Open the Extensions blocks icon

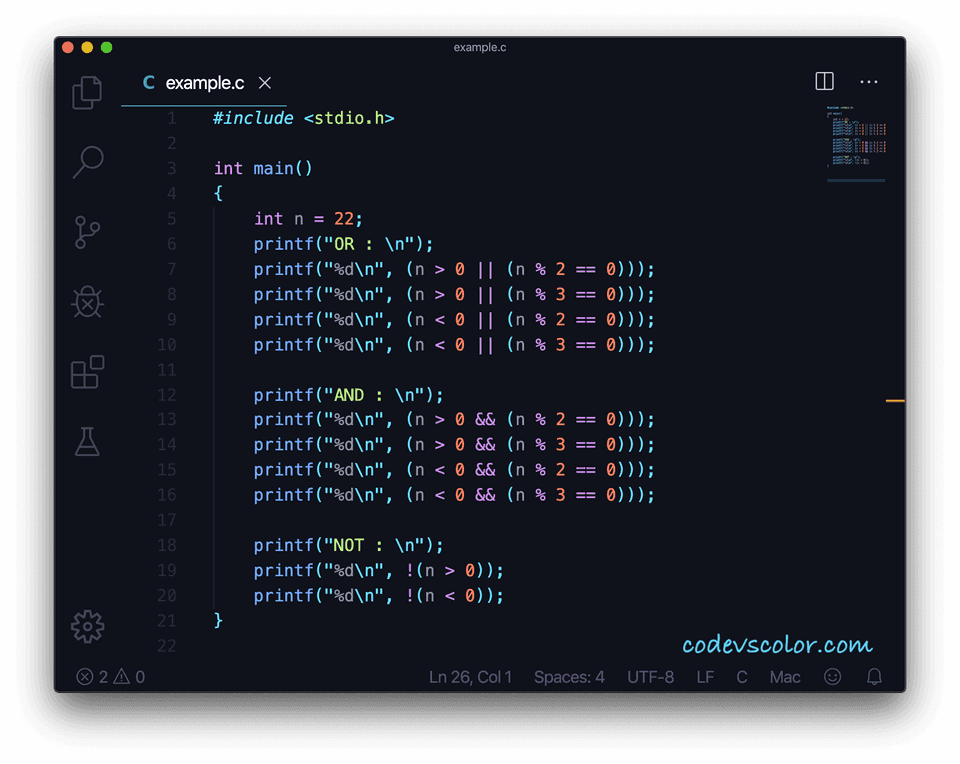click(x=88, y=371)
